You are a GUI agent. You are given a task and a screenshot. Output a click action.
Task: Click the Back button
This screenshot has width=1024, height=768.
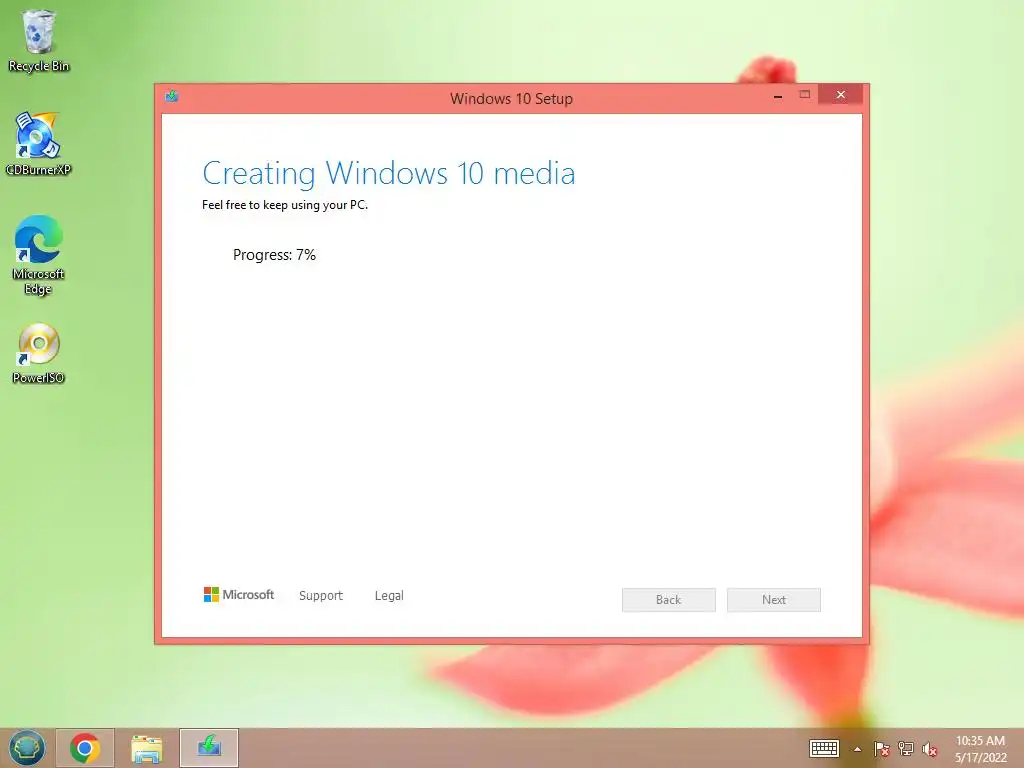(669, 600)
